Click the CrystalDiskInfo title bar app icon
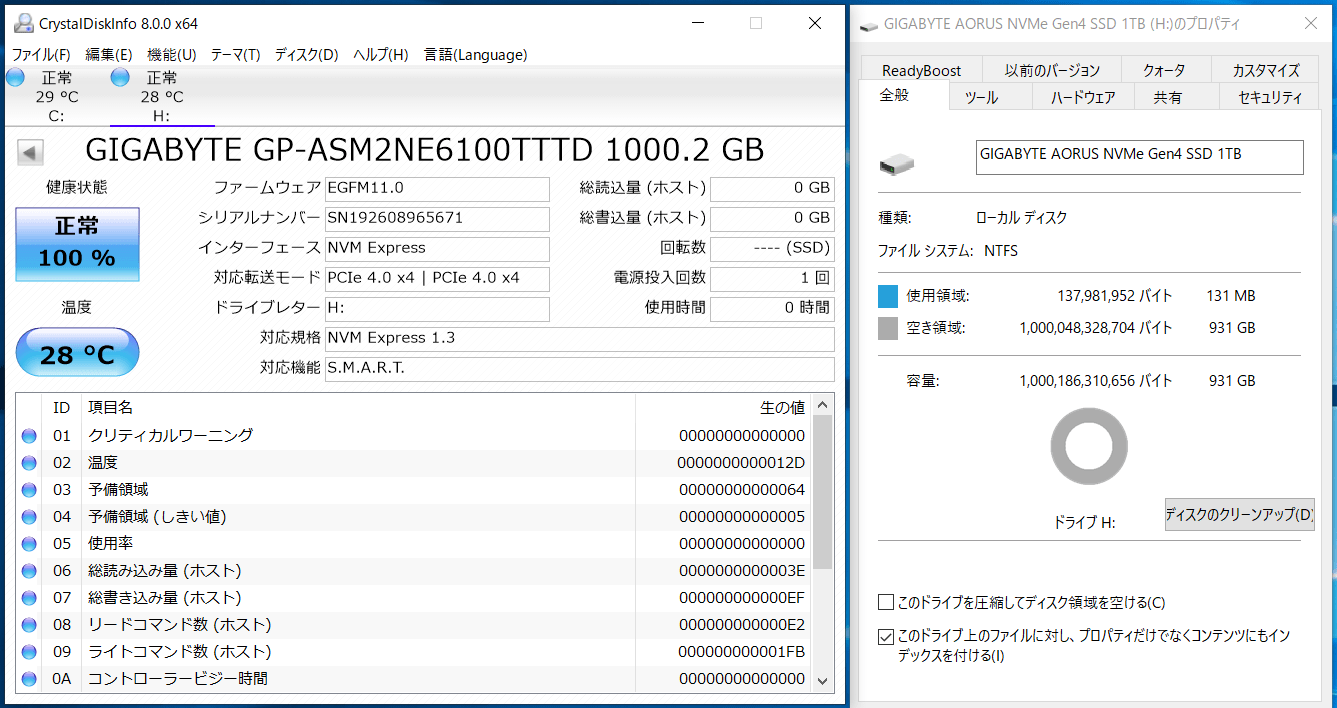Screen dimensions: 1337x708 22,23
